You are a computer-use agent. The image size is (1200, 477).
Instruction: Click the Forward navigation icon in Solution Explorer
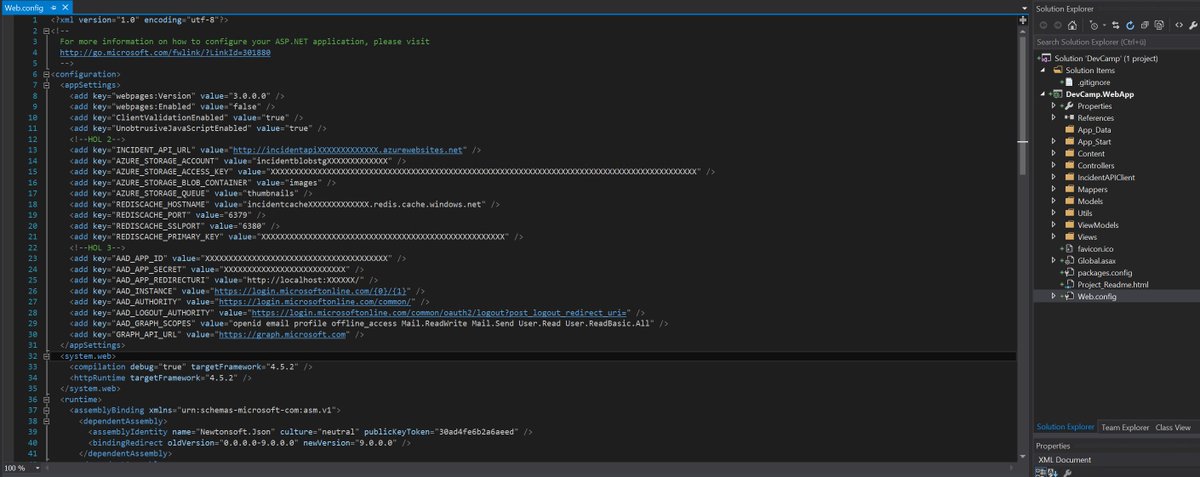point(1057,26)
